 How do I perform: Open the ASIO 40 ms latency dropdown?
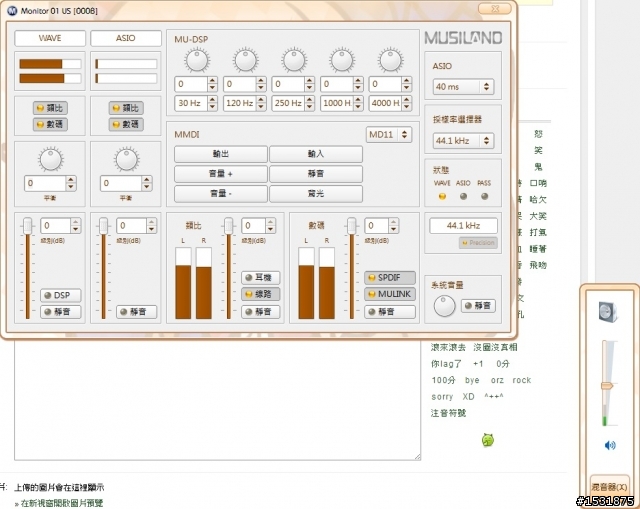[463, 87]
